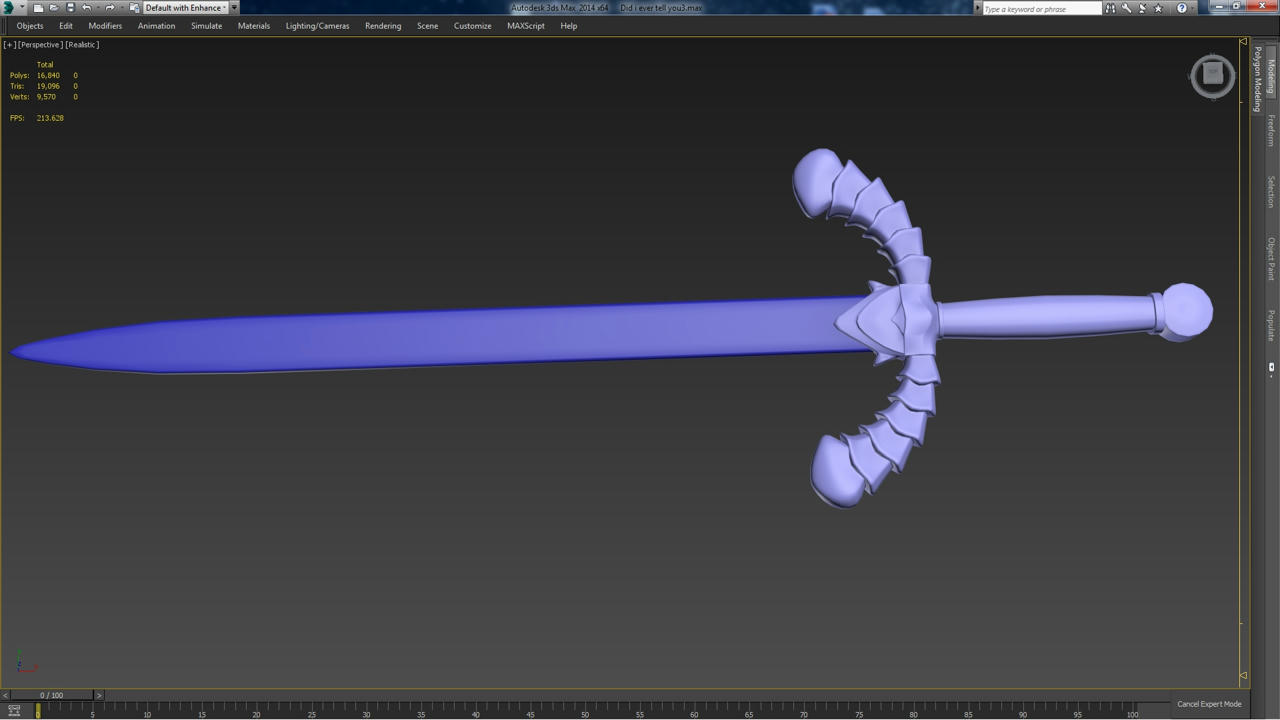
Task: Open the Rendering menu
Action: 383,26
